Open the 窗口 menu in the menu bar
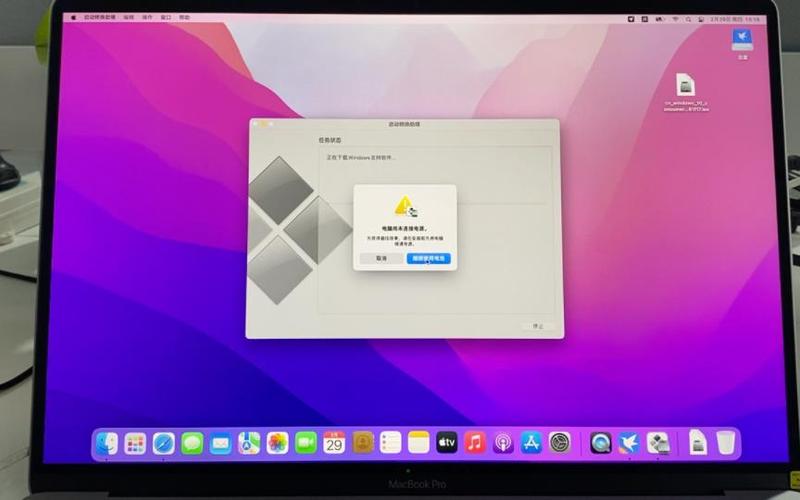 tap(166, 17)
